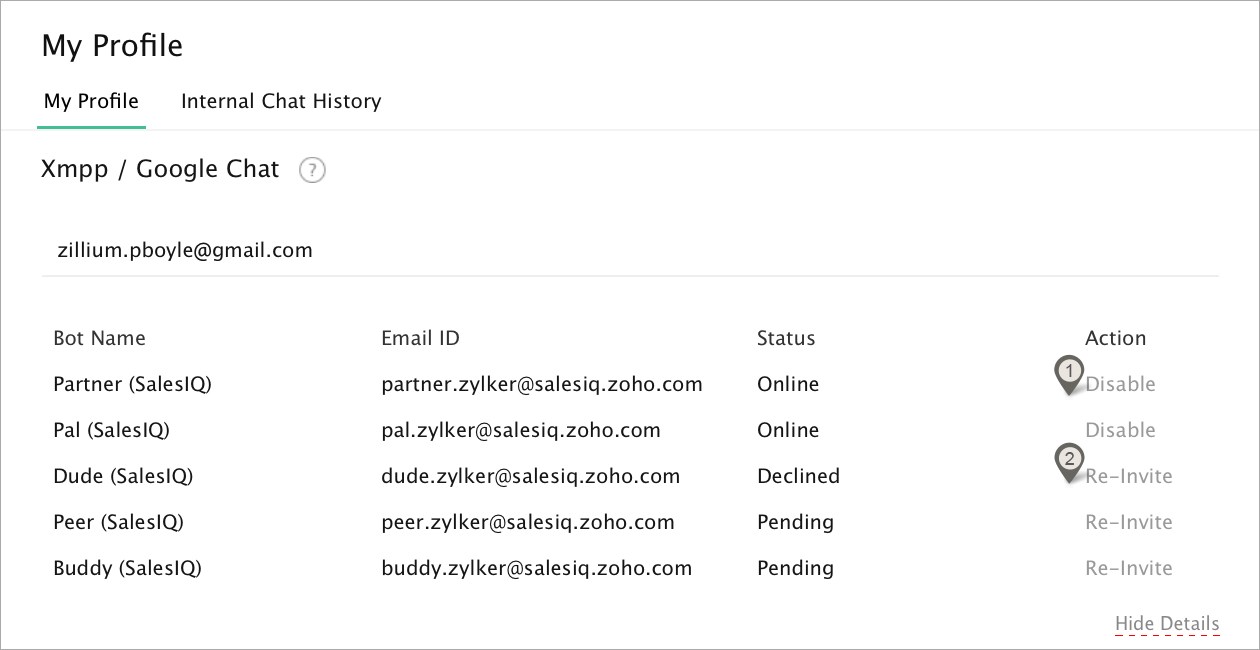Click the Email ID column header
The width and height of the screenshot is (1260, 650).
pos(420,338)
